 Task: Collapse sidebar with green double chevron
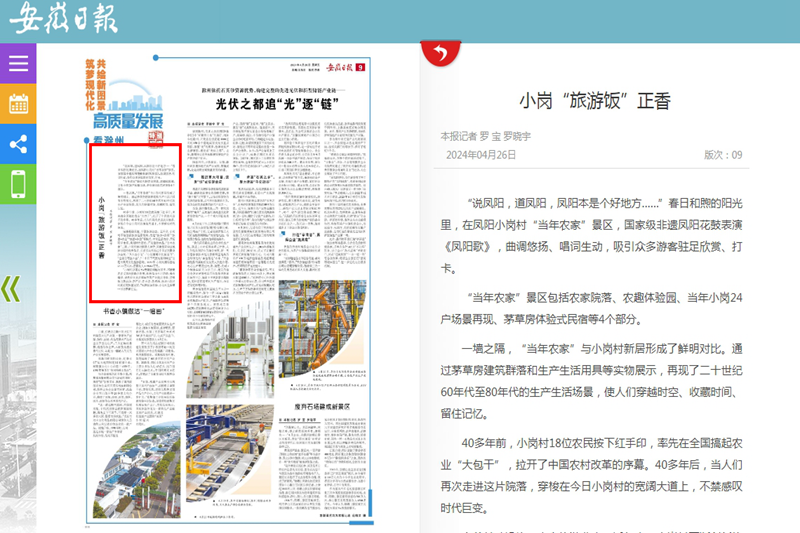point(11,289)
